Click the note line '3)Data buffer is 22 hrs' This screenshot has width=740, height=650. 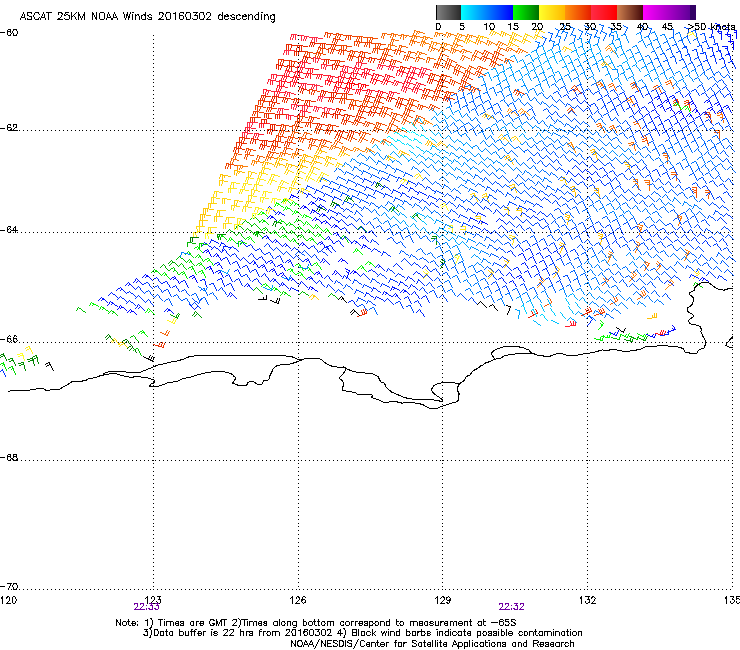click(x=362, y=633)
